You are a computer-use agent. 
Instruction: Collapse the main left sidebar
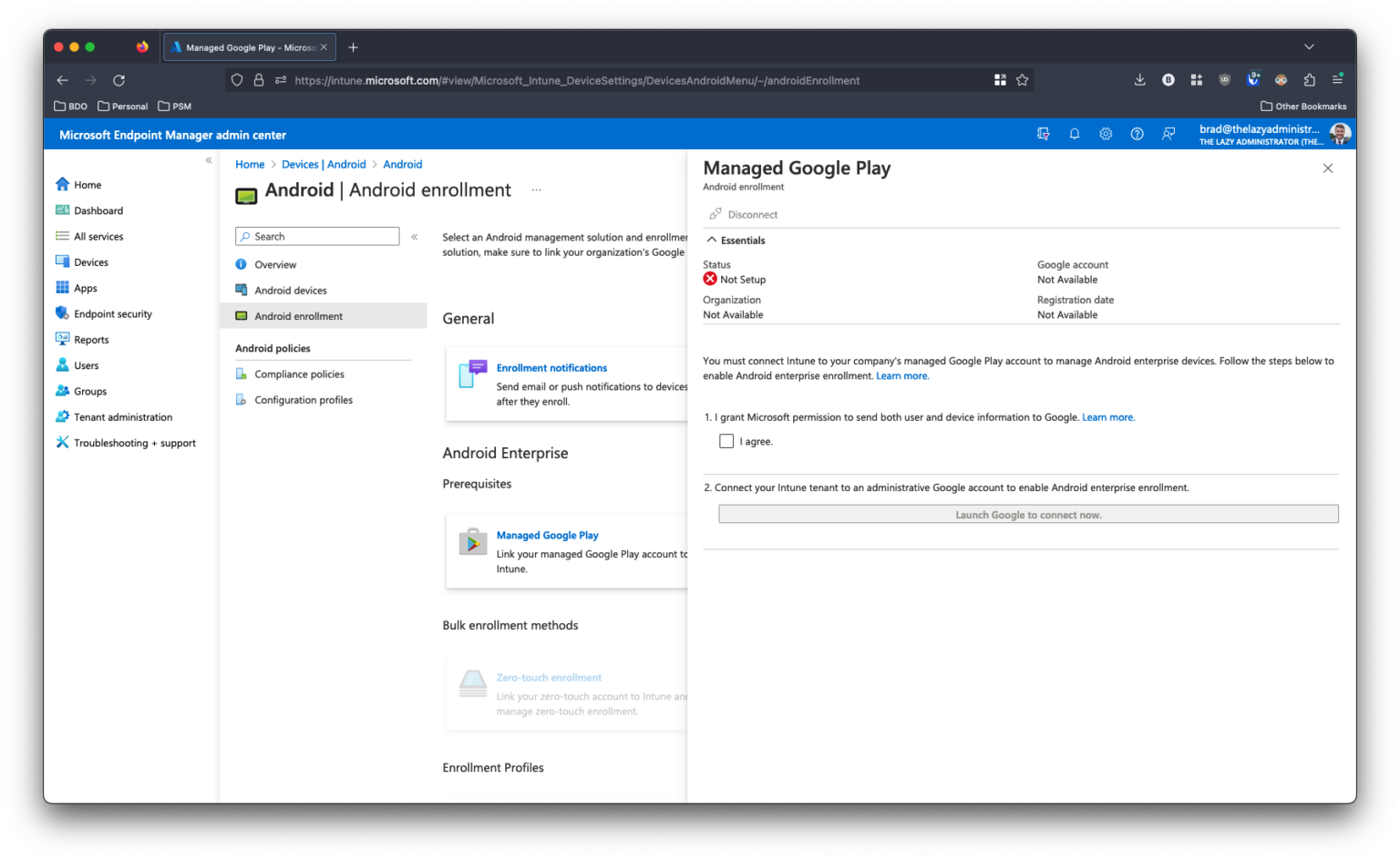[x=209, y=160]
